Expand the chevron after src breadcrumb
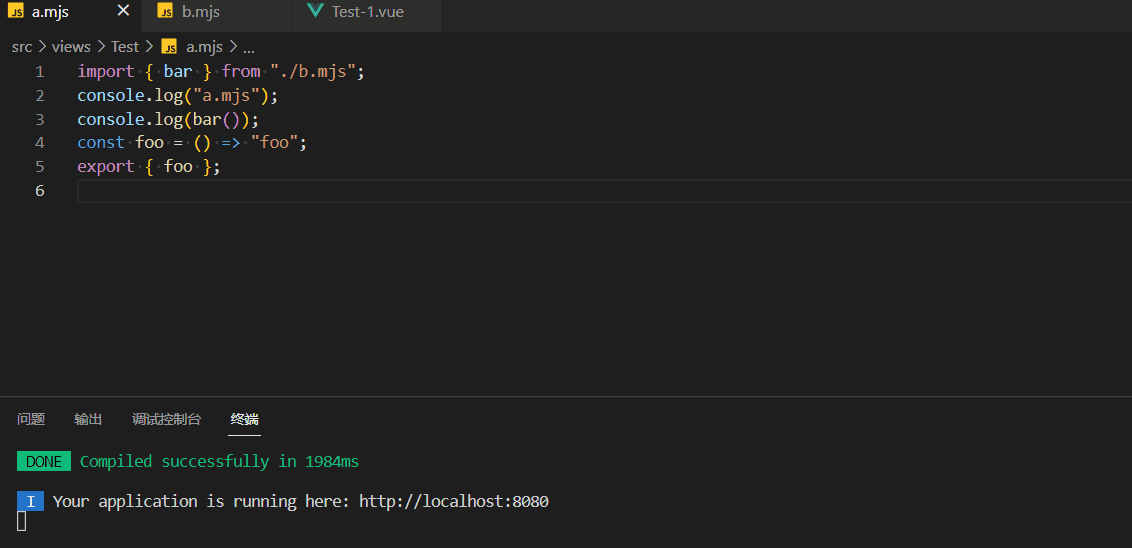This screenshot has height=548, width=1132. tap(42, 47)
